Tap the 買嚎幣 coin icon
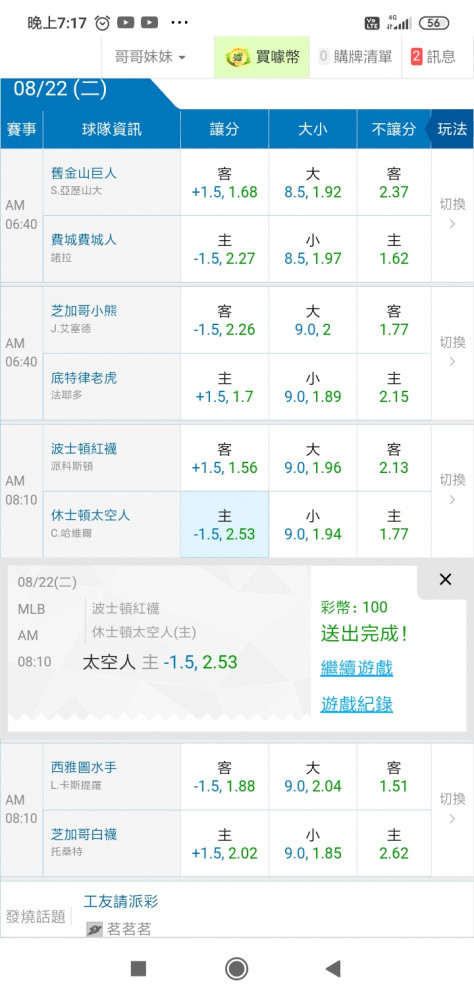Screen dimensions: 474x1000 coord(238,57)
